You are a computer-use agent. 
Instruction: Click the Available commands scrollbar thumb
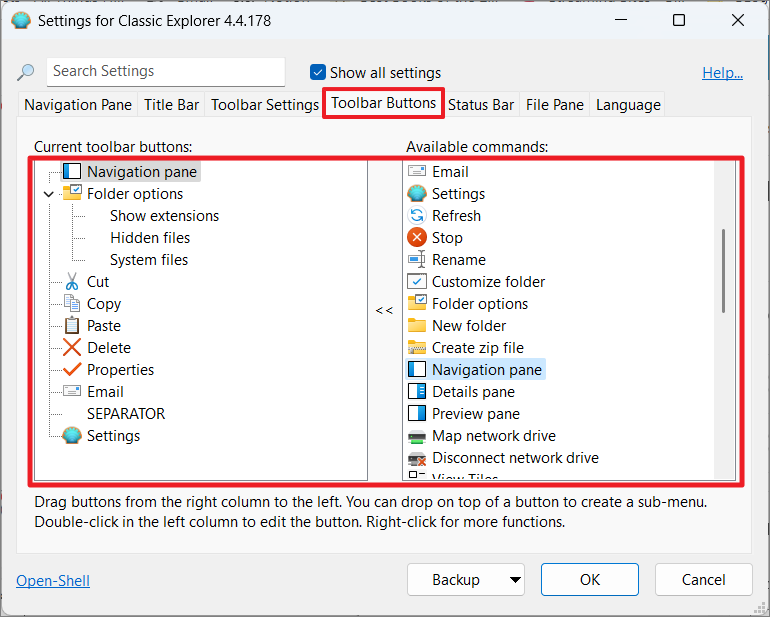(x=723, y=271)
